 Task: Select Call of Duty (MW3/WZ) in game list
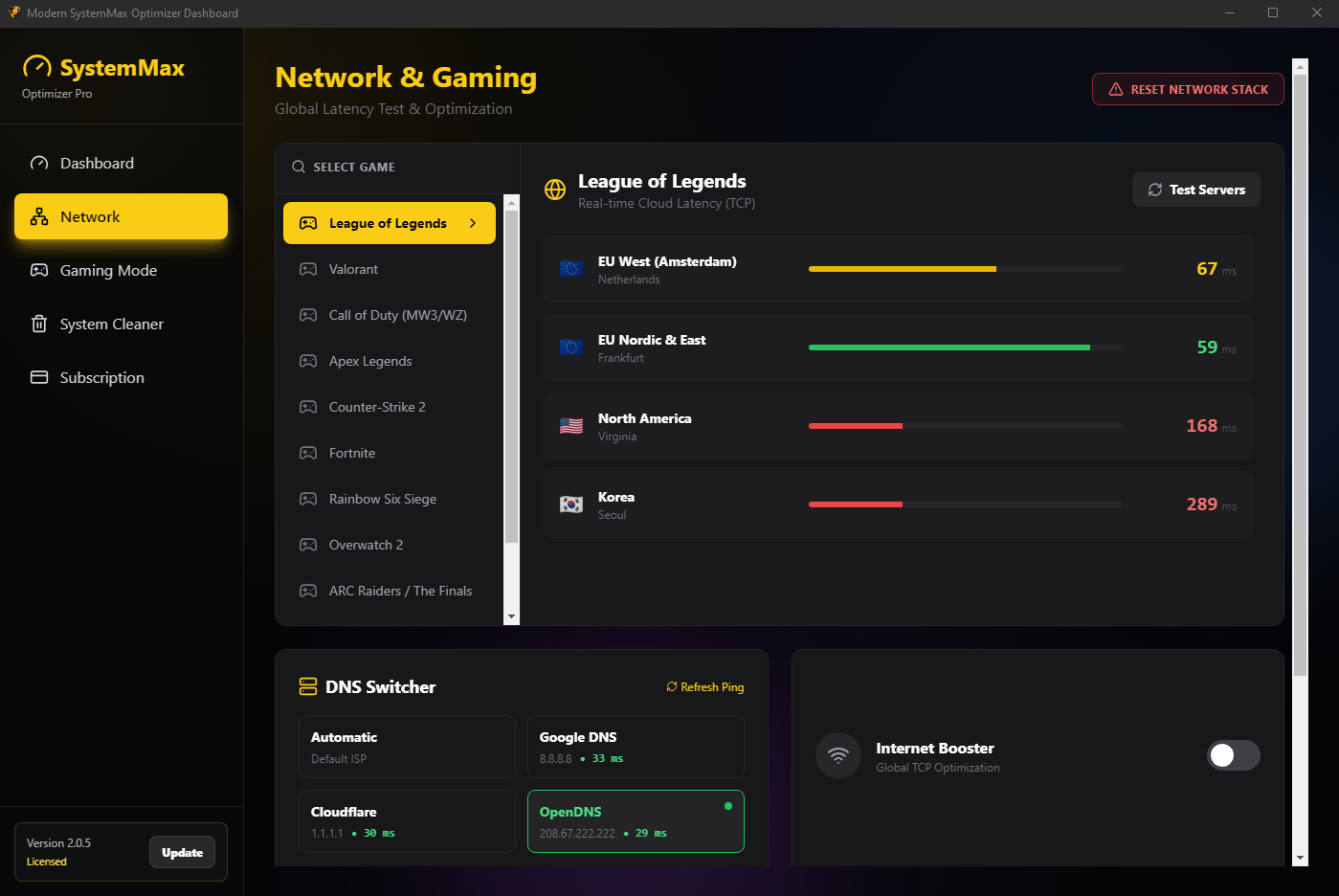390,315
